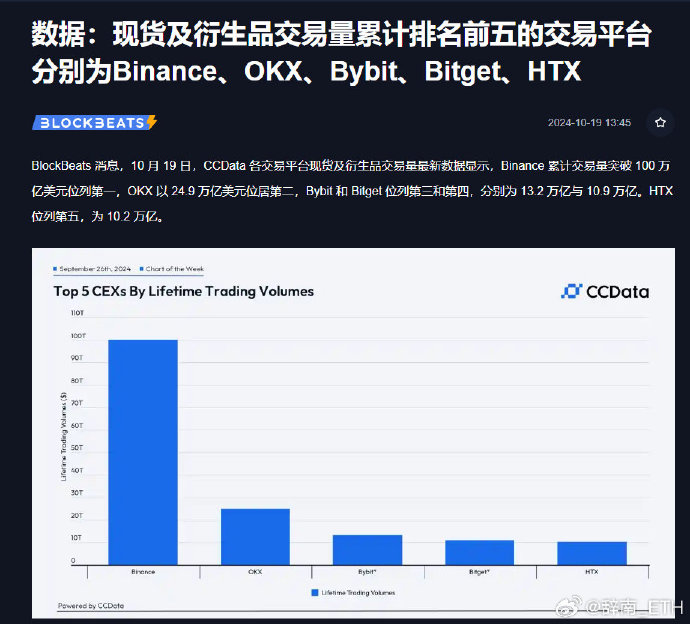This screenshot has height=624, width=690.
Task: Click the 'Lifetime Trading Volumes' legend text
Action: pyautogui.click(x=358, y=593)
